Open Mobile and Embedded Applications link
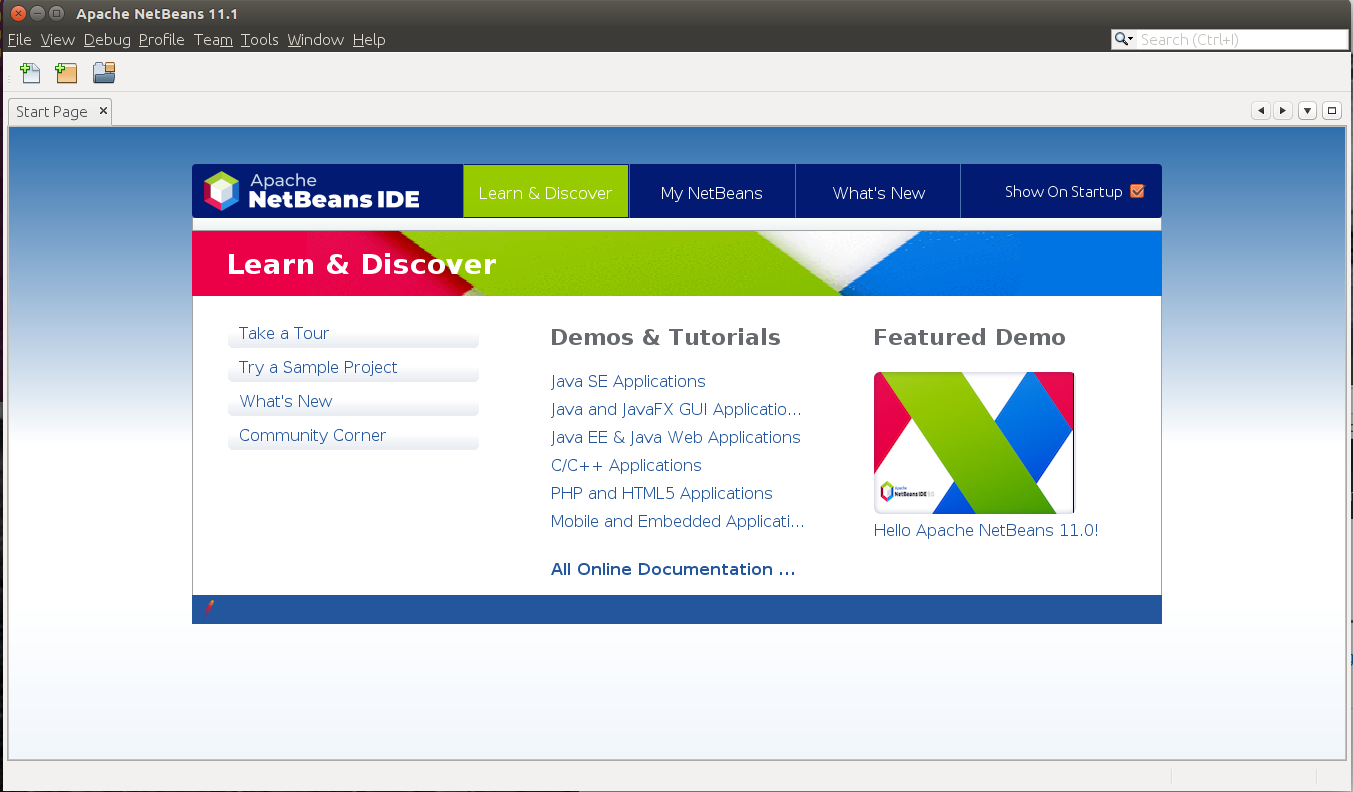Image resolution: width=1353 pixels, height=792 pixels. pos(677,521)
